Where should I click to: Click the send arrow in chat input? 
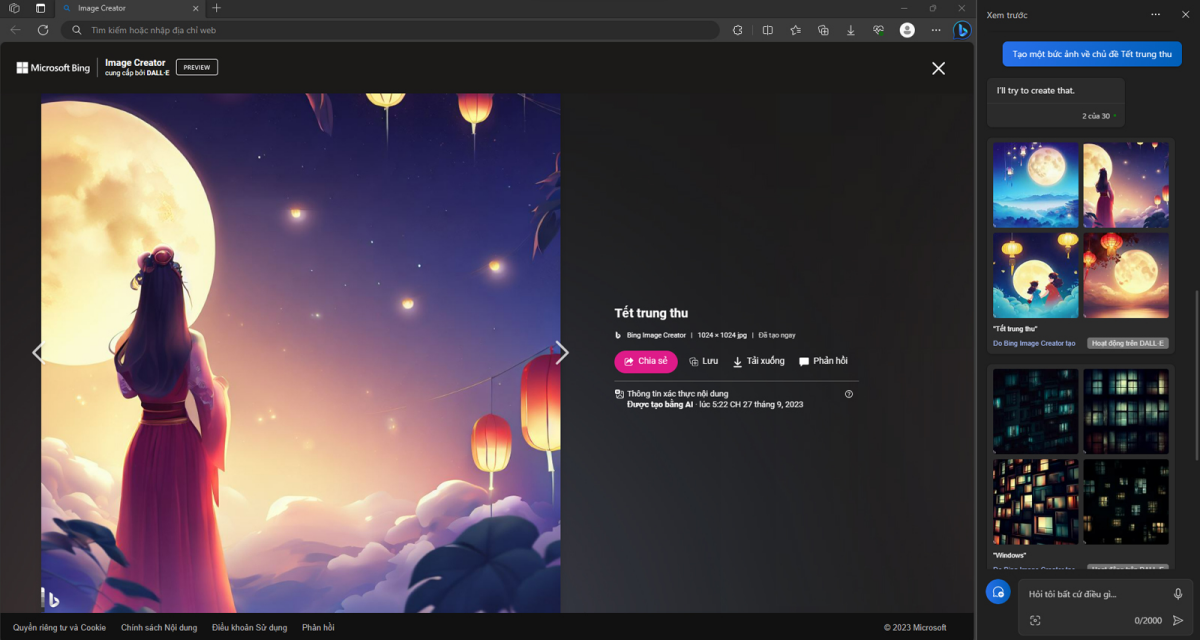1178,621
